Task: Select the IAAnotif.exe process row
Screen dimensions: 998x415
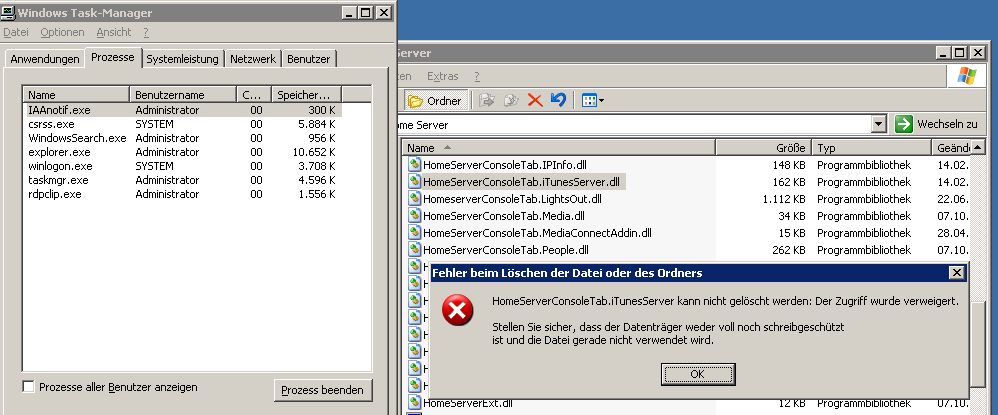Action: 183,110
